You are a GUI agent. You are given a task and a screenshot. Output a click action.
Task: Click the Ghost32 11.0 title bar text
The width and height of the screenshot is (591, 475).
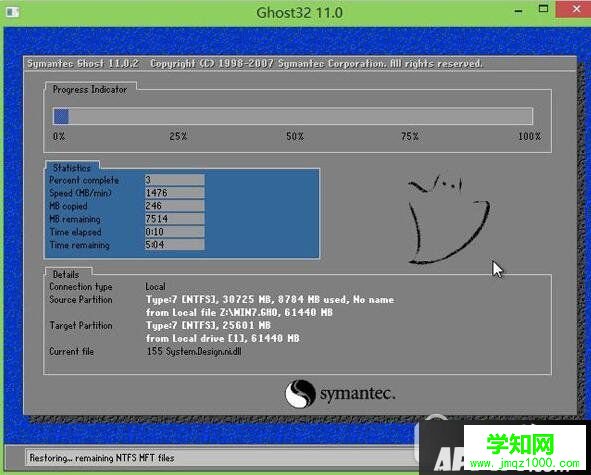coord(299,12)
